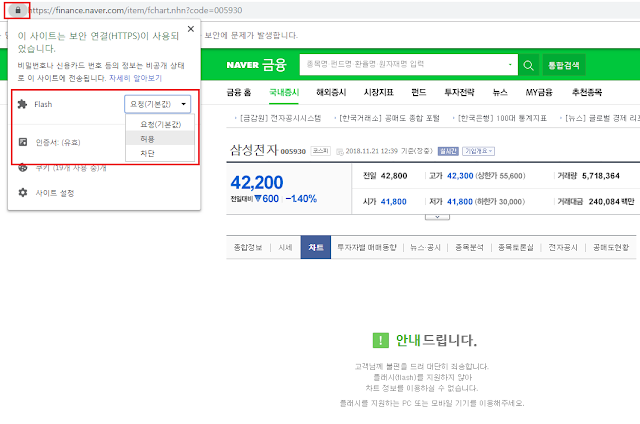Open the 뉴스 menu
Image resolution: width=640 pixels, height=424 pixels.
tap(500, 92)
